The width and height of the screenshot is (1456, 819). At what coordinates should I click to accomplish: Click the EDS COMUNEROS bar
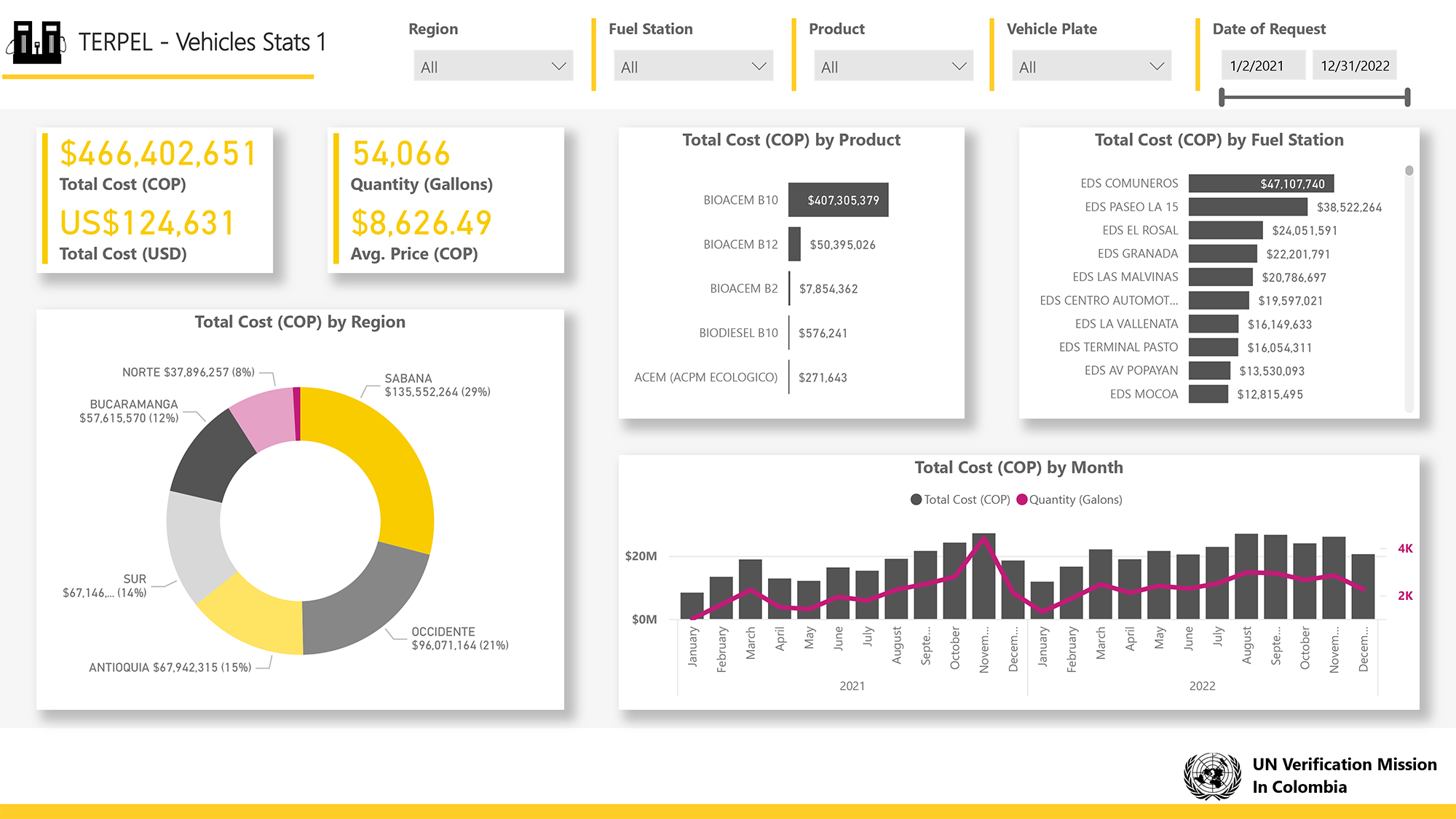pos(1261,183)
